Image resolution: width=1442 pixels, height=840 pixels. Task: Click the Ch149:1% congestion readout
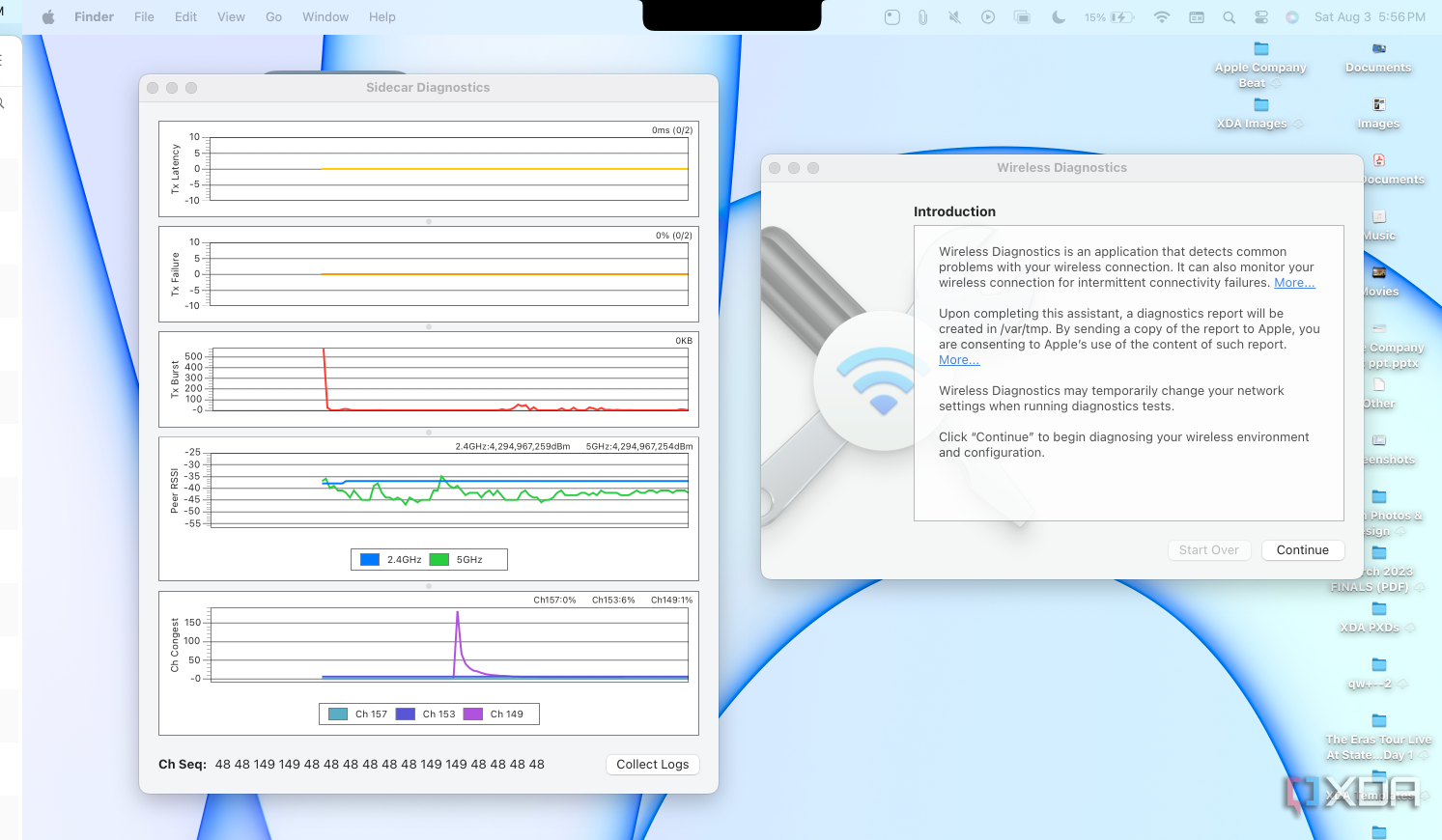(671, 601)
